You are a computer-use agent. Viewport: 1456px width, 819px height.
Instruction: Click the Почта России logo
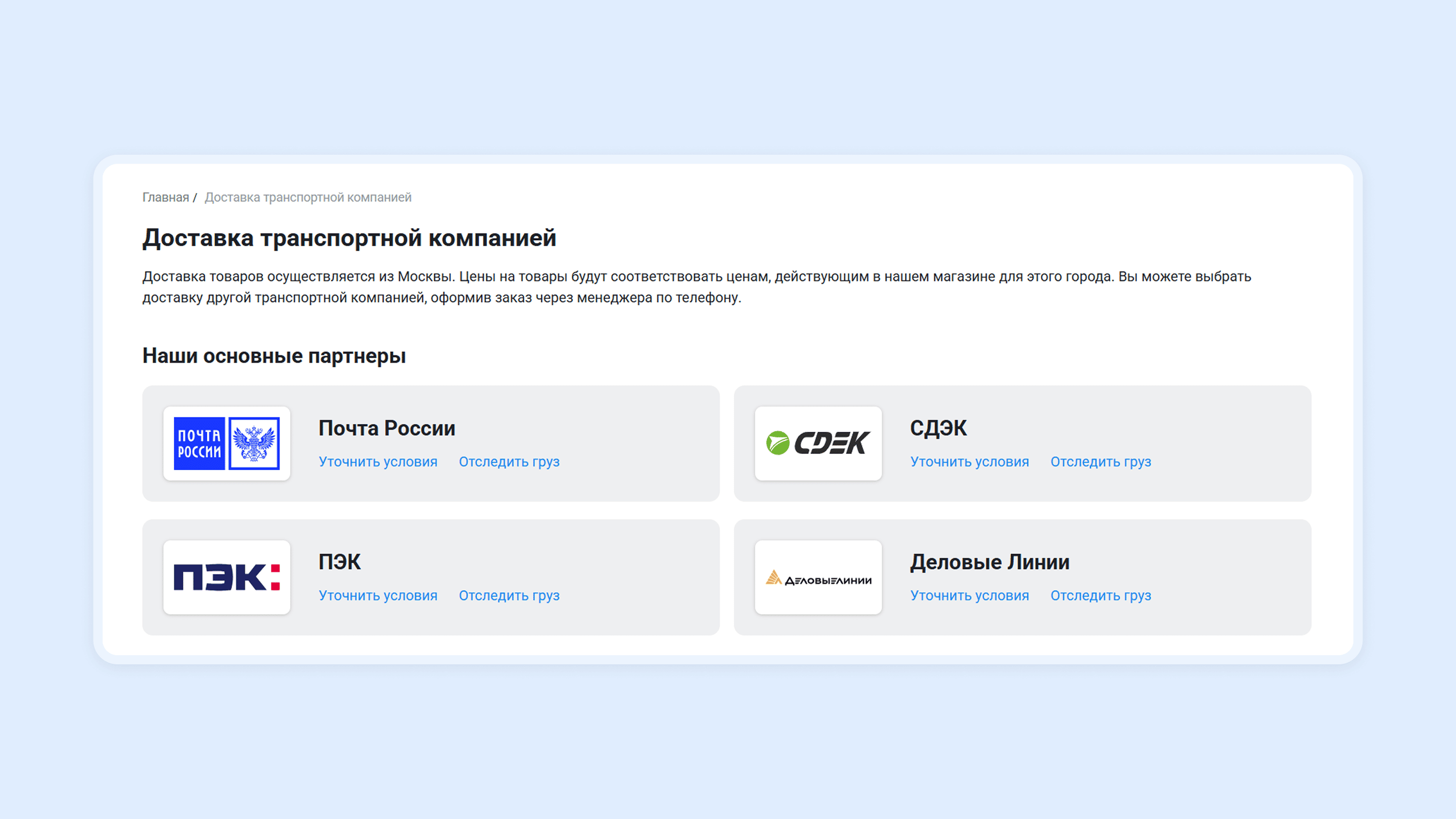click(226, 444)
